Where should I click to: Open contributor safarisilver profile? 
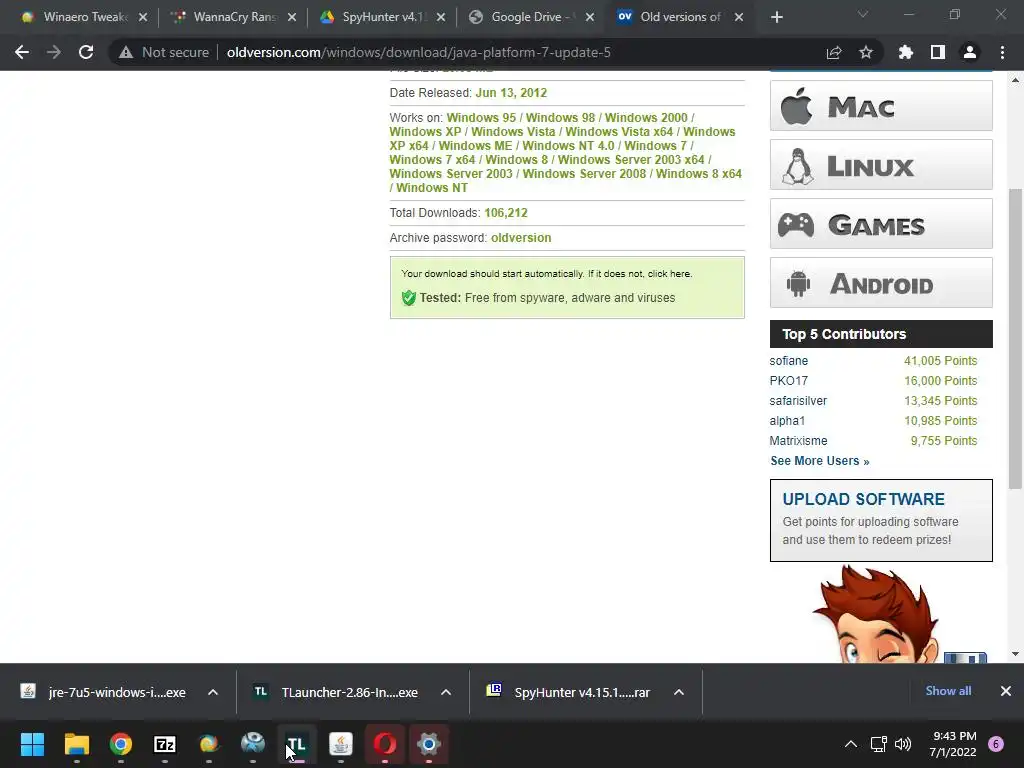pos(798,401)
